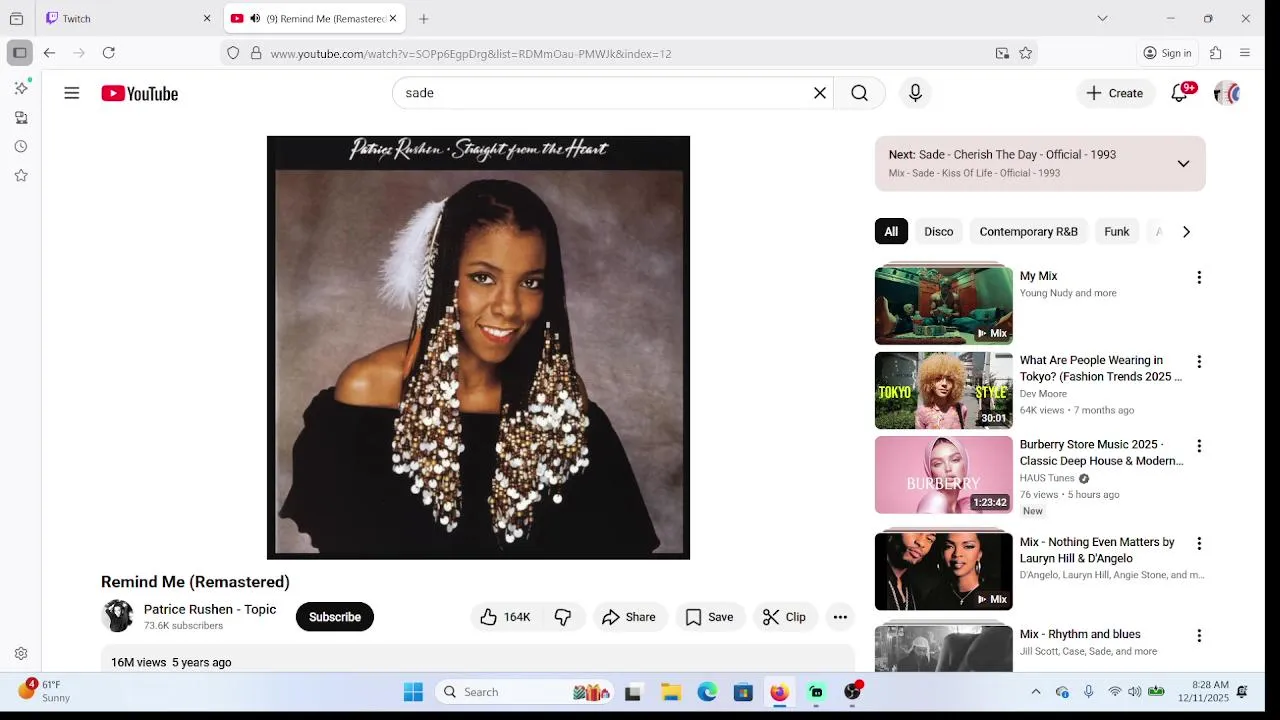Screen dimensions: 1280x720
Task: Reload the current page
Action: 109,53
